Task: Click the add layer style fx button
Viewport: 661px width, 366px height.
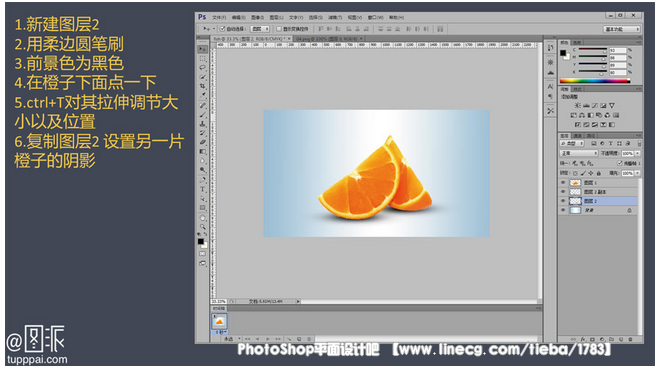Action: click(x=583, y=339)
